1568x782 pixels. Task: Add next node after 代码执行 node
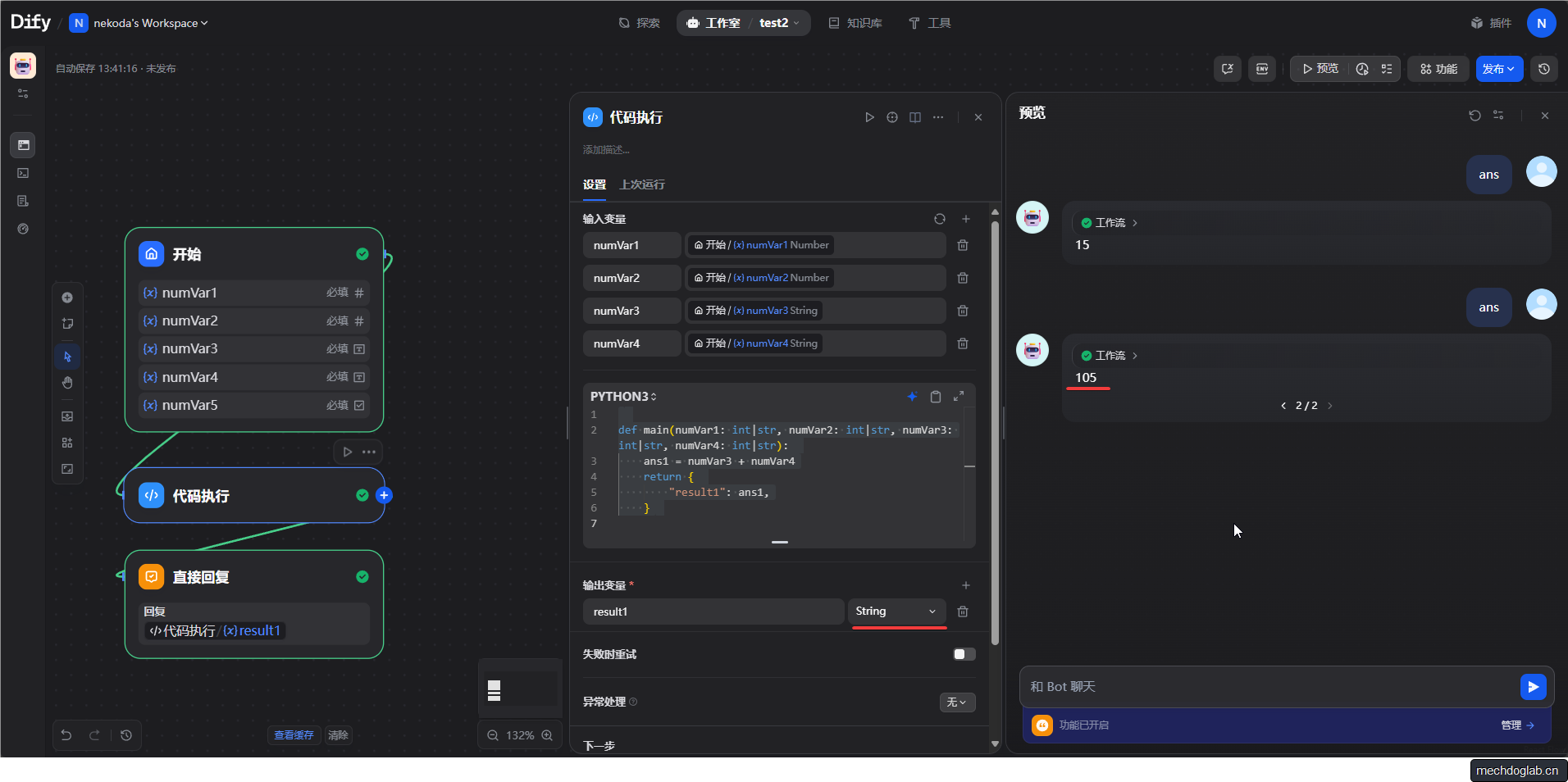384,495
